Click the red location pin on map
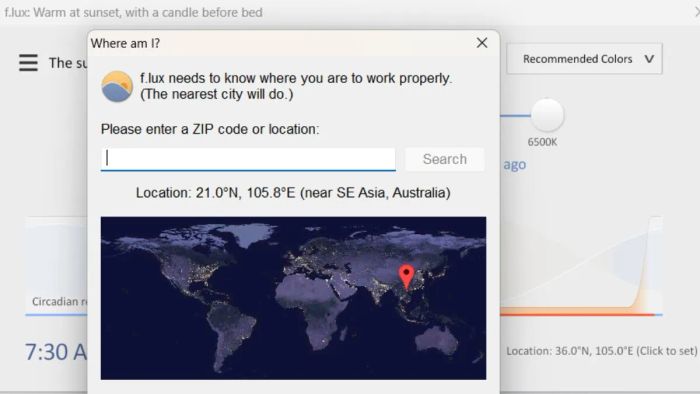This screenshot has width=700, height=394. pyautogui.click(x=406, y=277)
